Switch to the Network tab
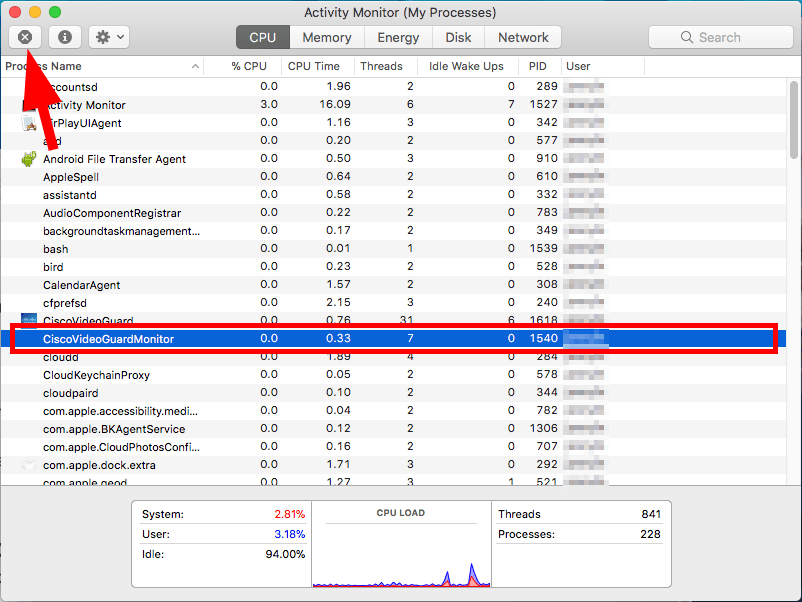 [x=523, y=37]
